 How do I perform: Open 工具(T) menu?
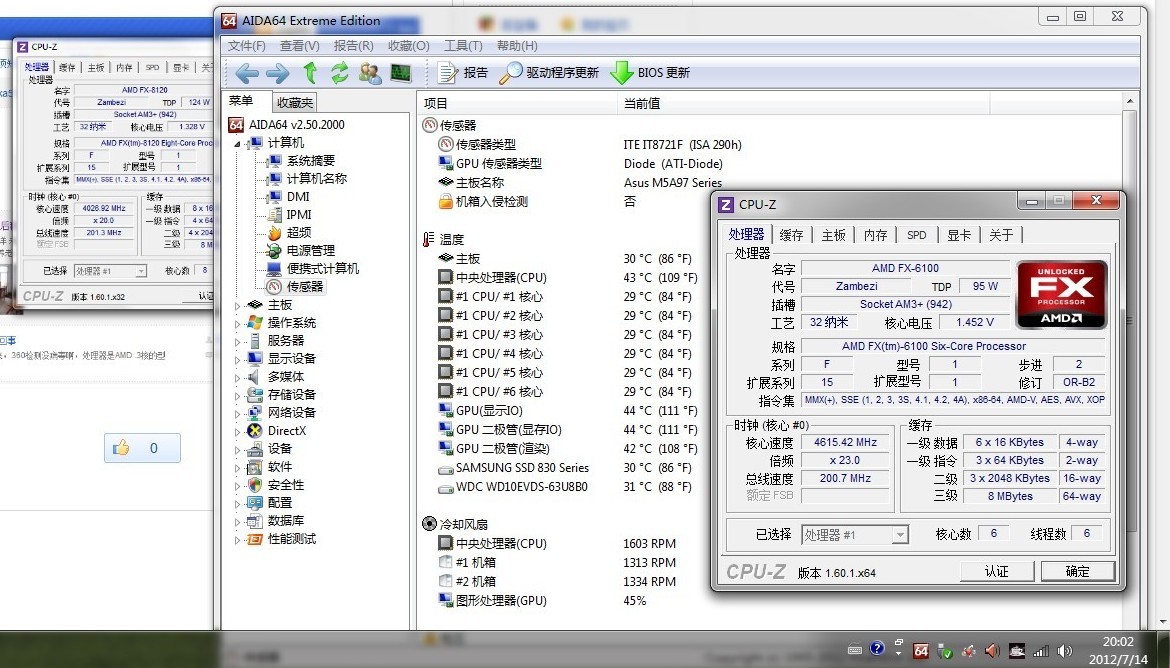tap(463, 46)
